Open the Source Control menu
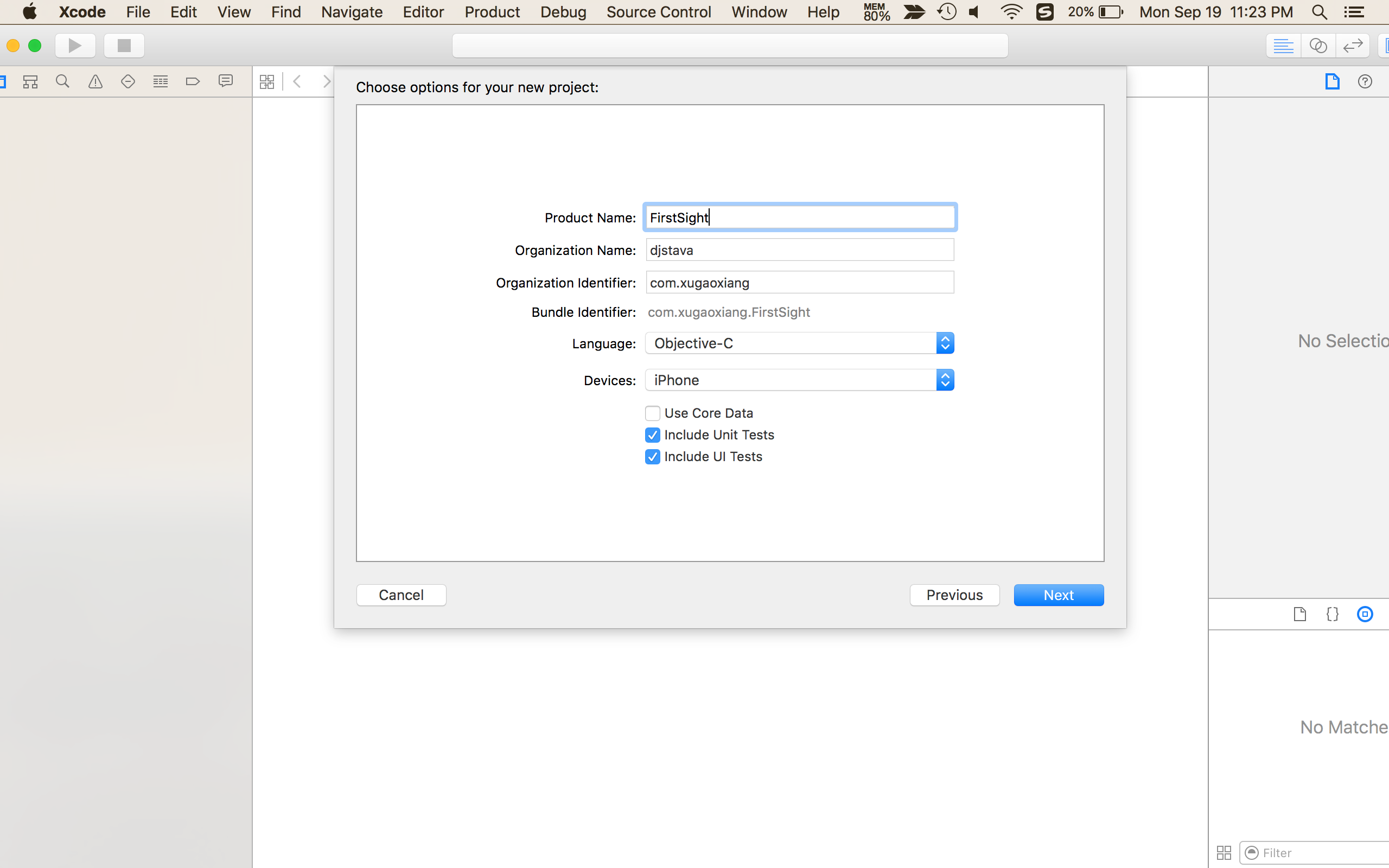Image resolution: width=1389 pixels, height=868 pixels. click(x=658, y=12)
